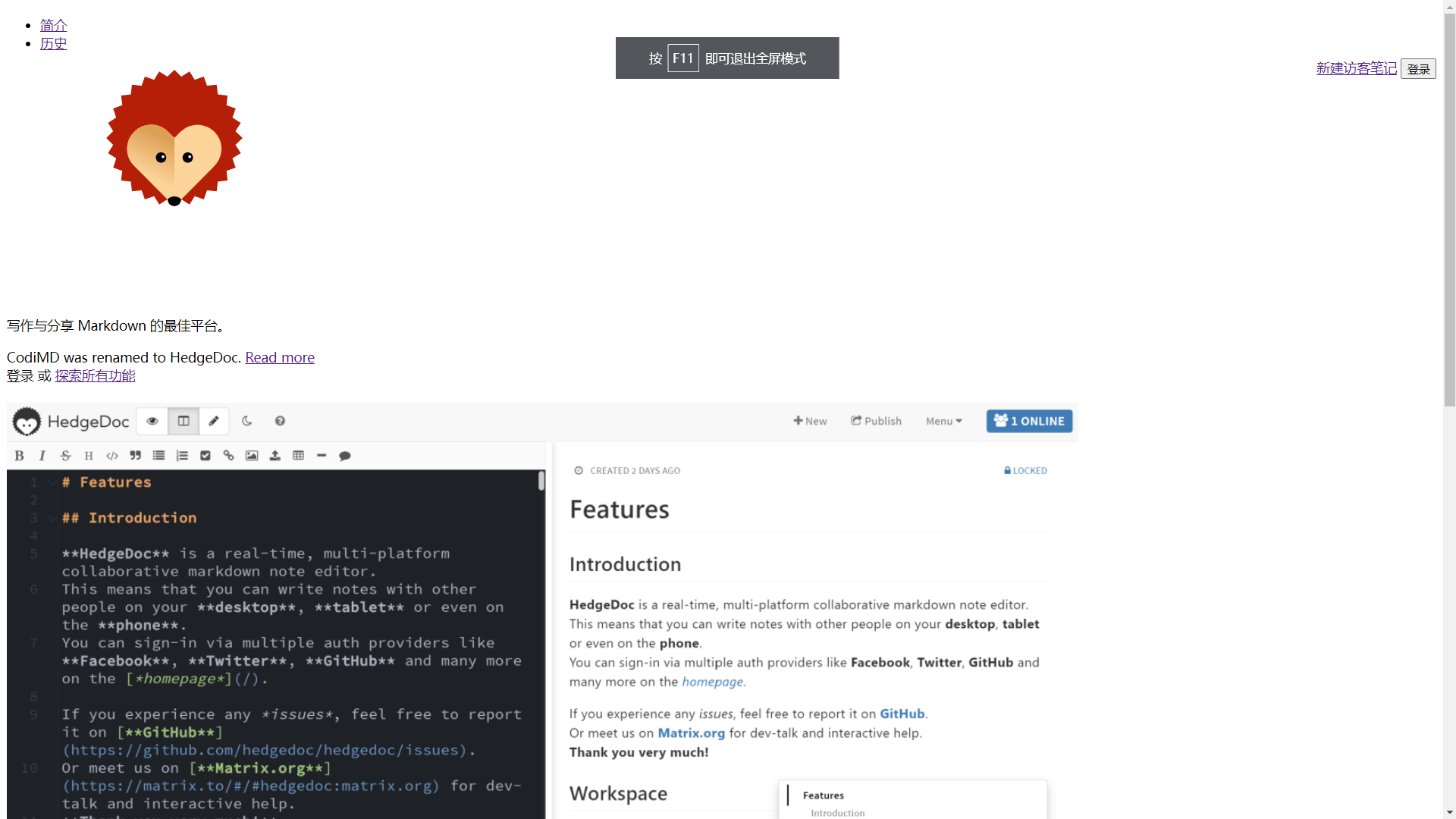The image size is (1456, 819).
Task: Insert a table
Action: coord(298,455)
